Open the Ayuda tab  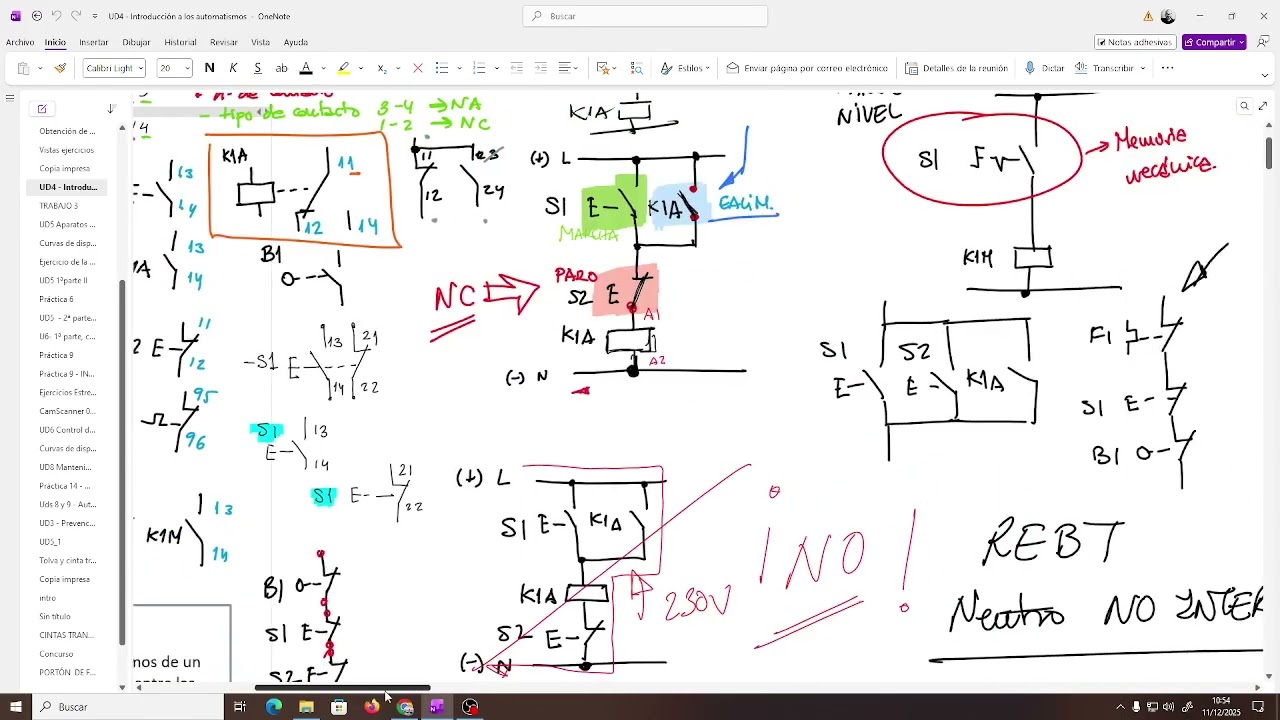296,42
